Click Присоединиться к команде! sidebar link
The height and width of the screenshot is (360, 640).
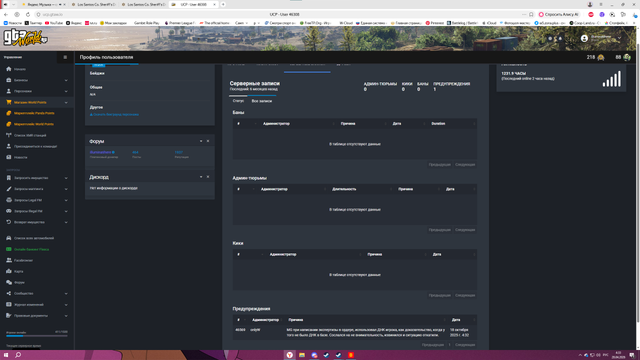36,146
